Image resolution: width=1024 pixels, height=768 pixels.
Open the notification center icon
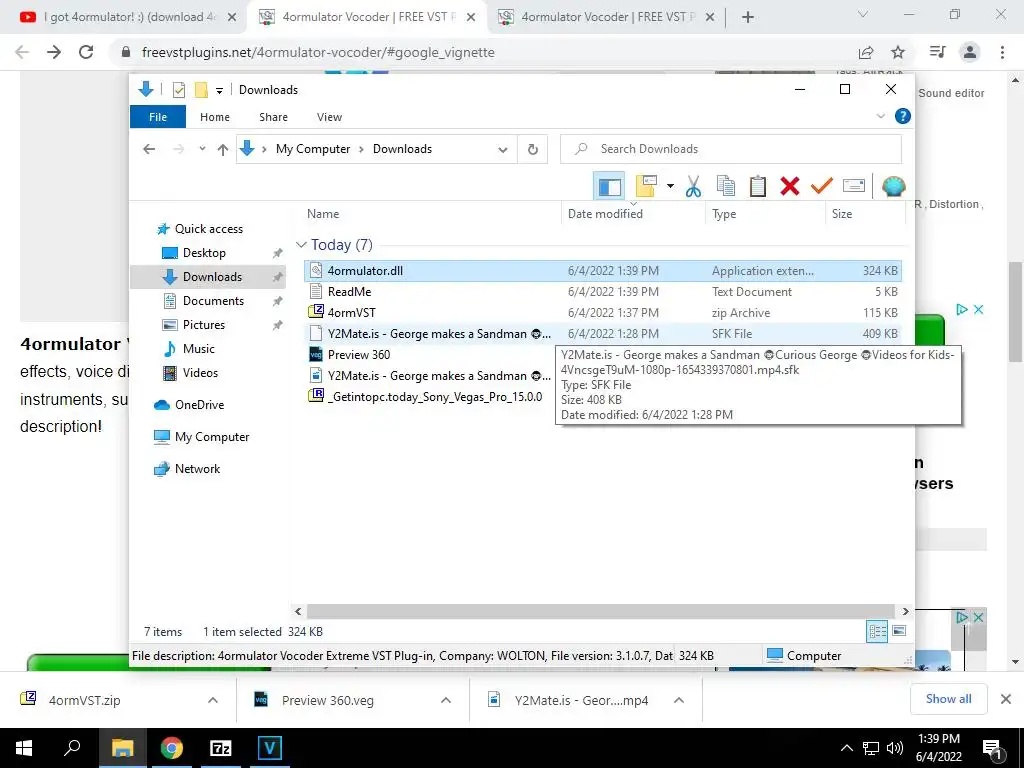(x=993, y=748)
